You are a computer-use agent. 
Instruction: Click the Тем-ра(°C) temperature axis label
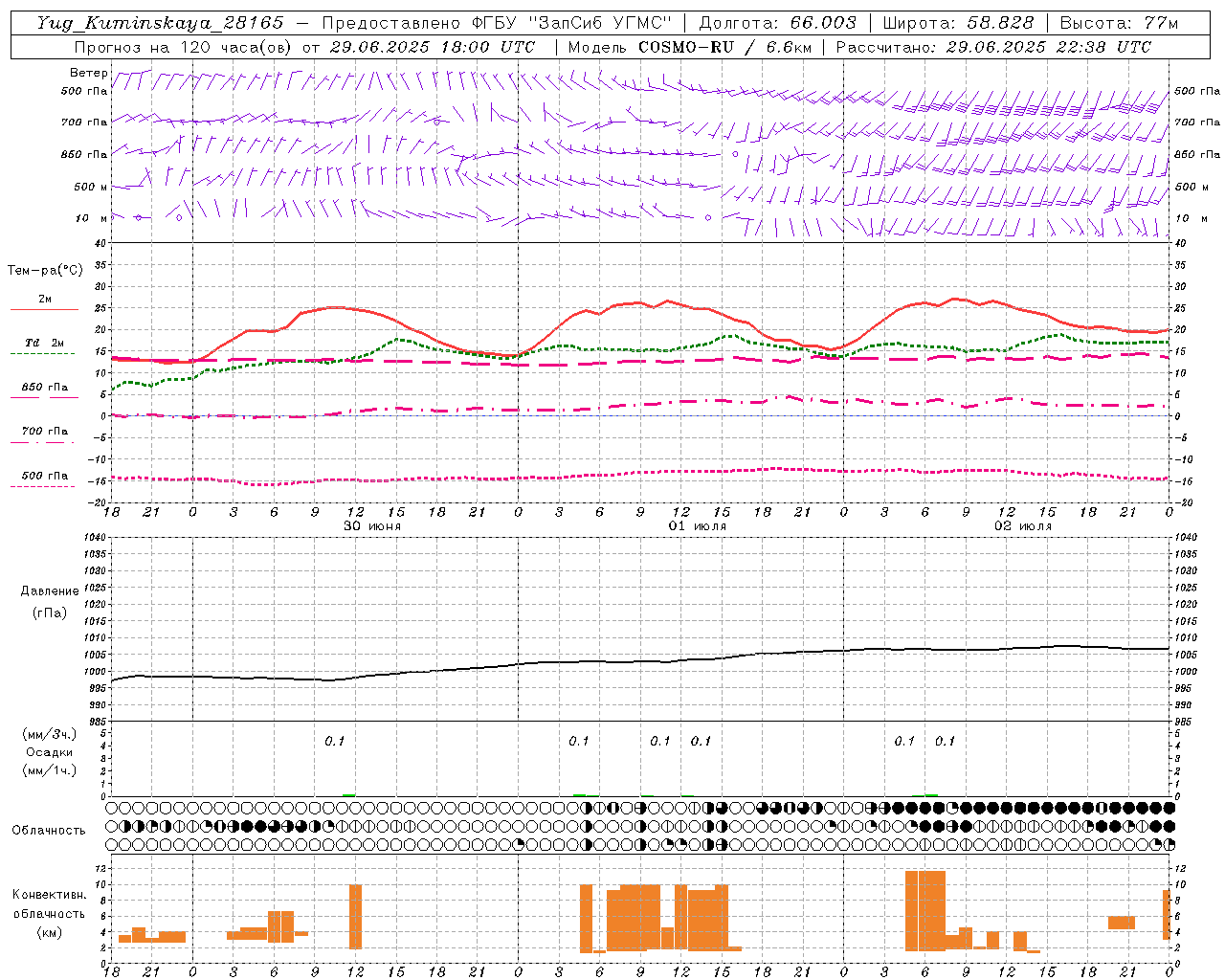point(45,271)
